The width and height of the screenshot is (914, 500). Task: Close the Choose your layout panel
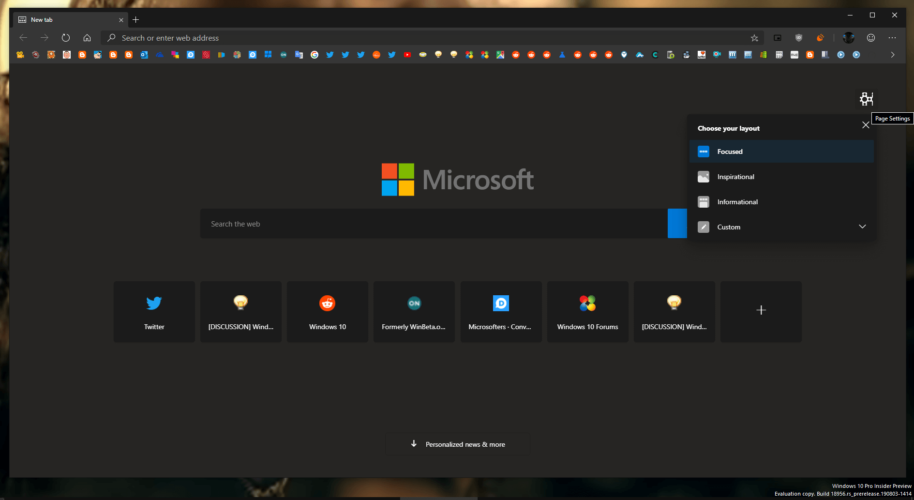866,125
